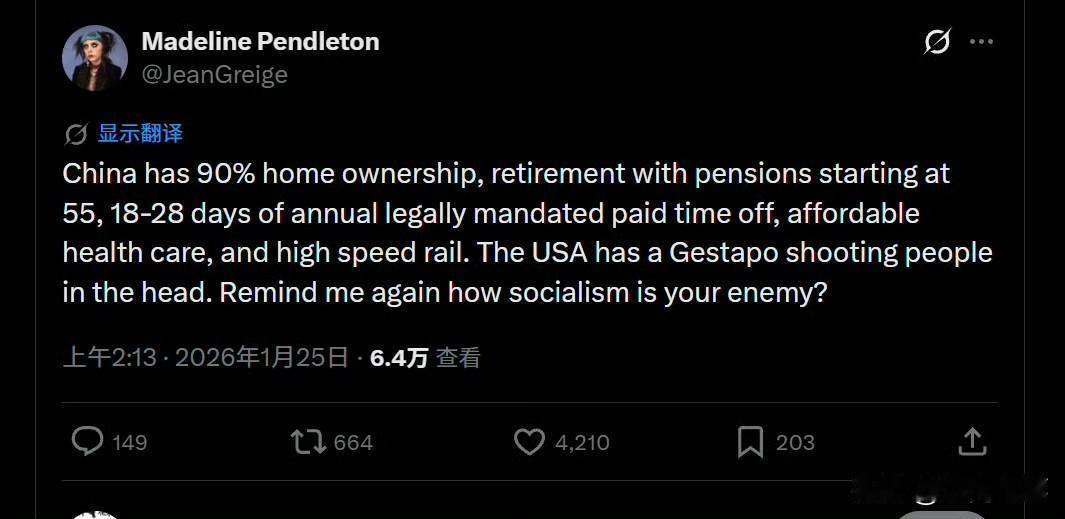Open the three-dot more options menu

(x=982, y=42)
